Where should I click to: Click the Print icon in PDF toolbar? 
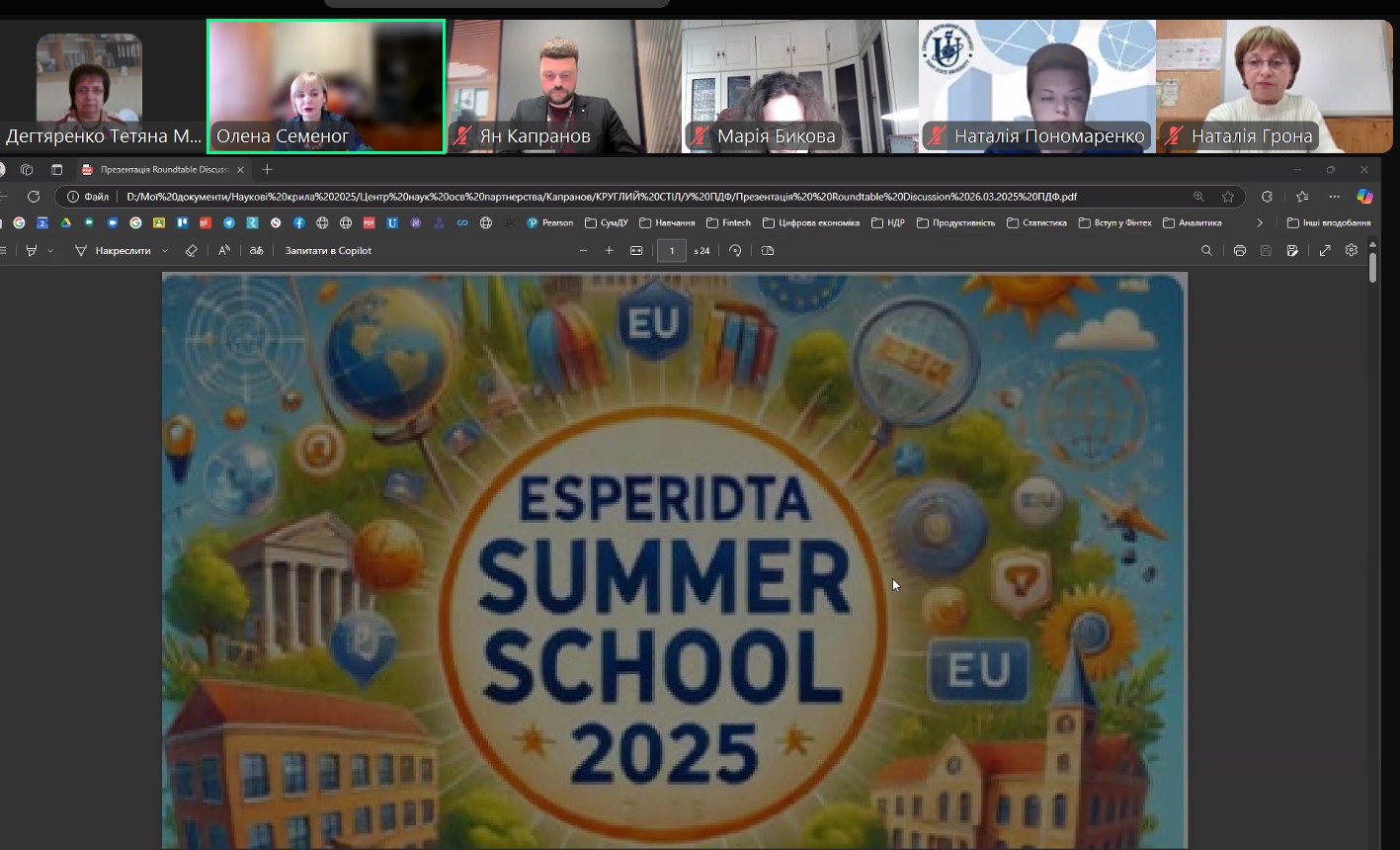[1239, 251]
